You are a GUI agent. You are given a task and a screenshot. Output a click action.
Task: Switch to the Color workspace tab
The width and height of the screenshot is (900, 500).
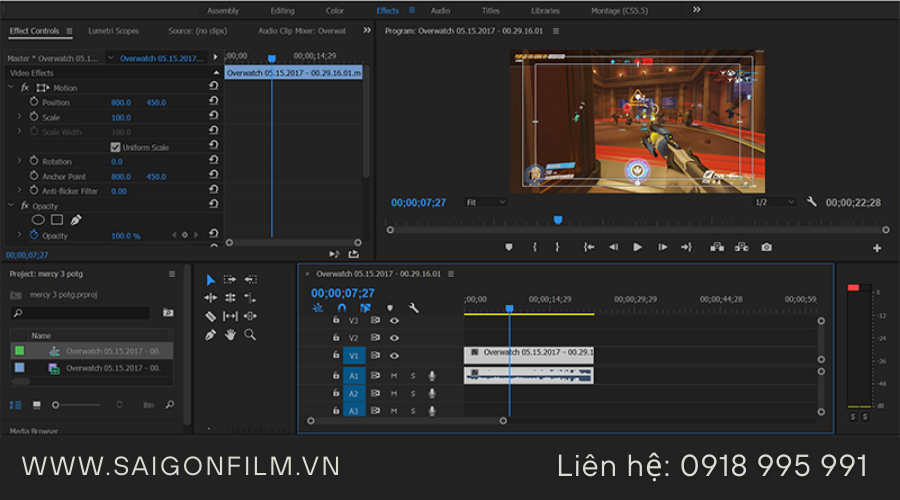335,11
